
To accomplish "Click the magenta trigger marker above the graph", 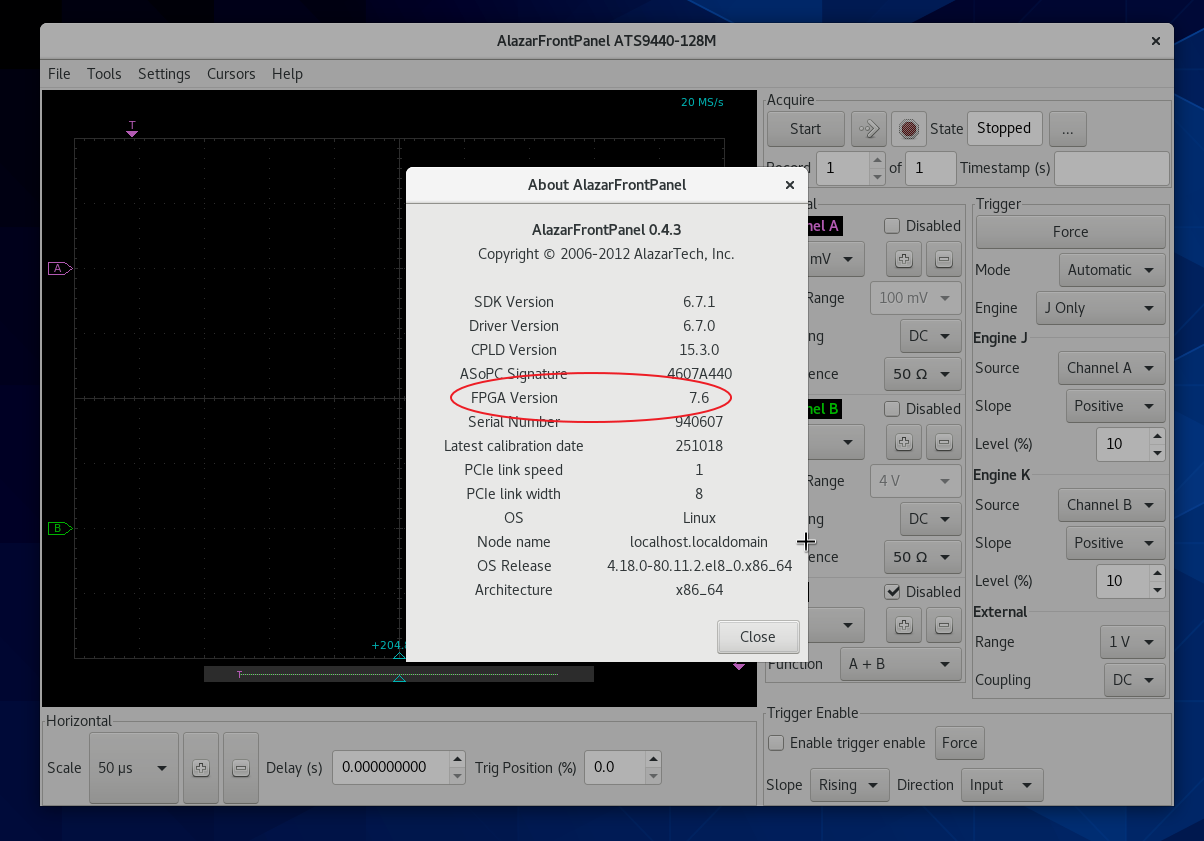I will [x=132, y=128].
